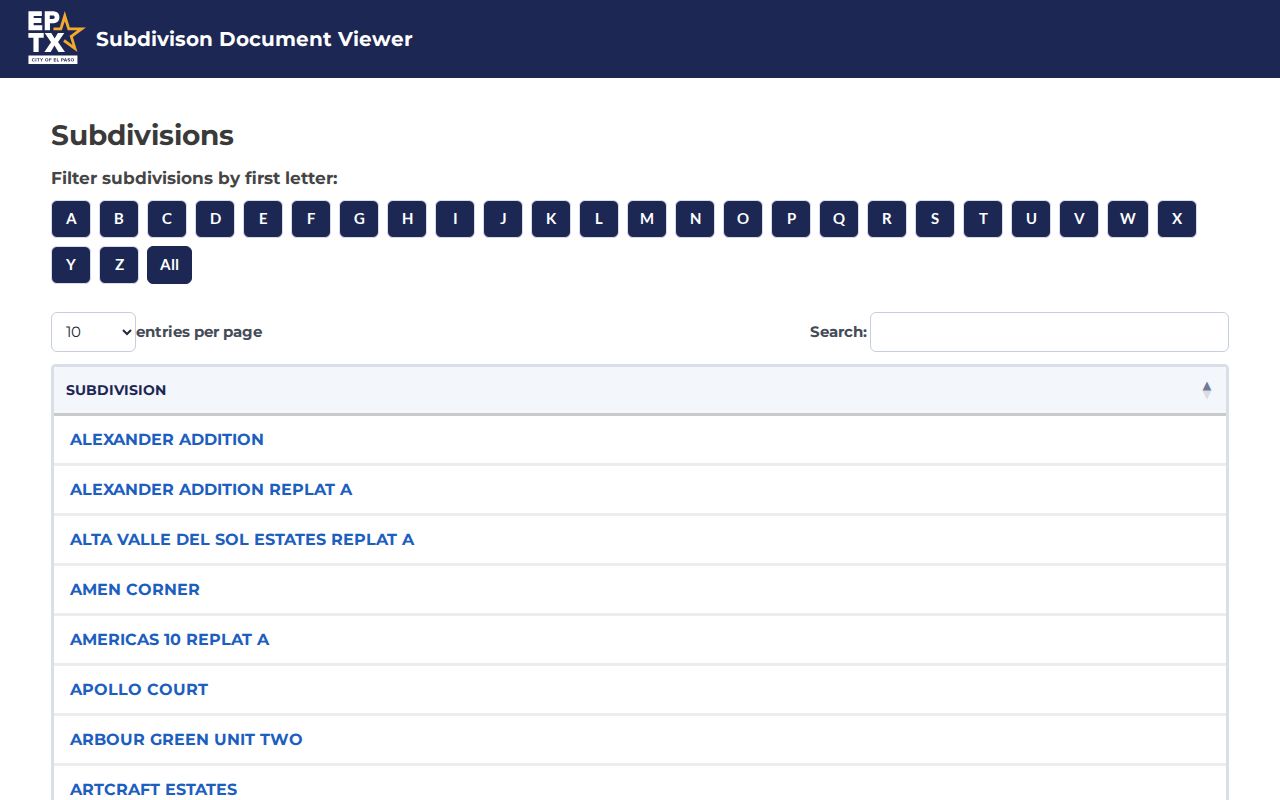Open the ALEXANDER ADDITION subdivision link

pyautogui.click(x=167, y=439)
